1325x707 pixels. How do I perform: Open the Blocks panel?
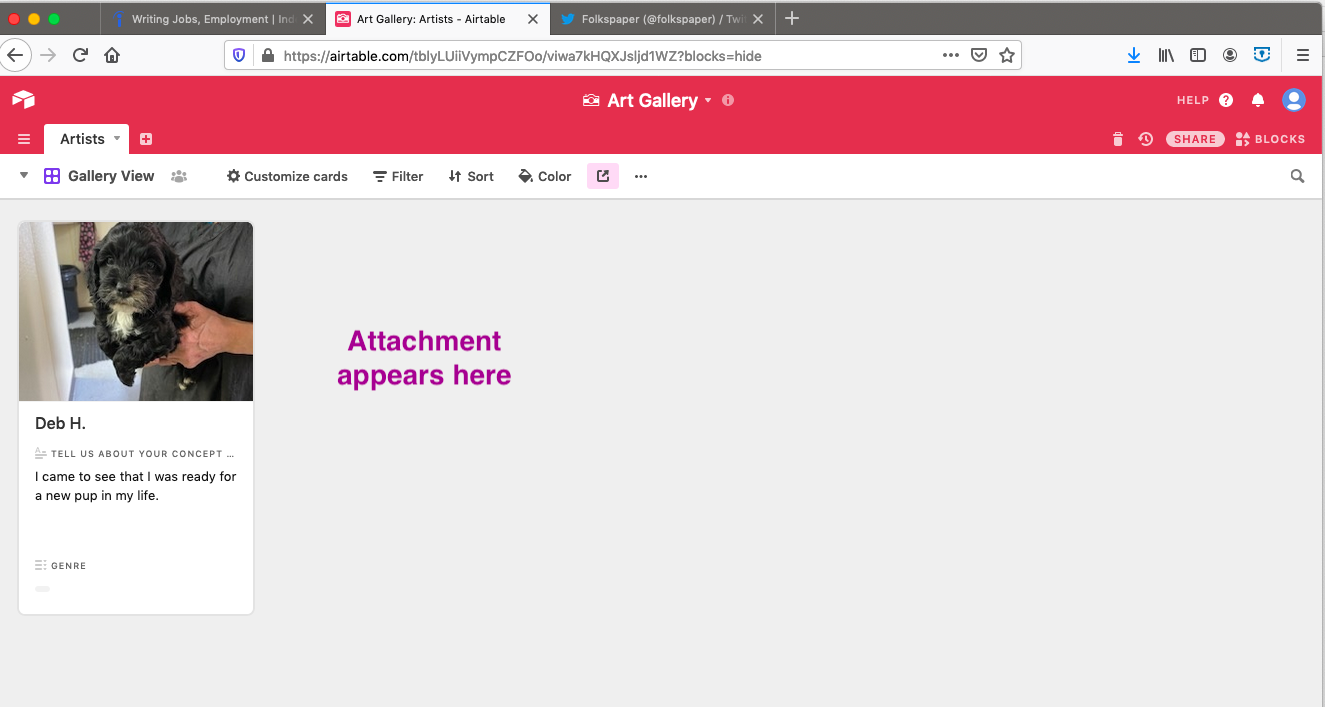point(1270,139)
